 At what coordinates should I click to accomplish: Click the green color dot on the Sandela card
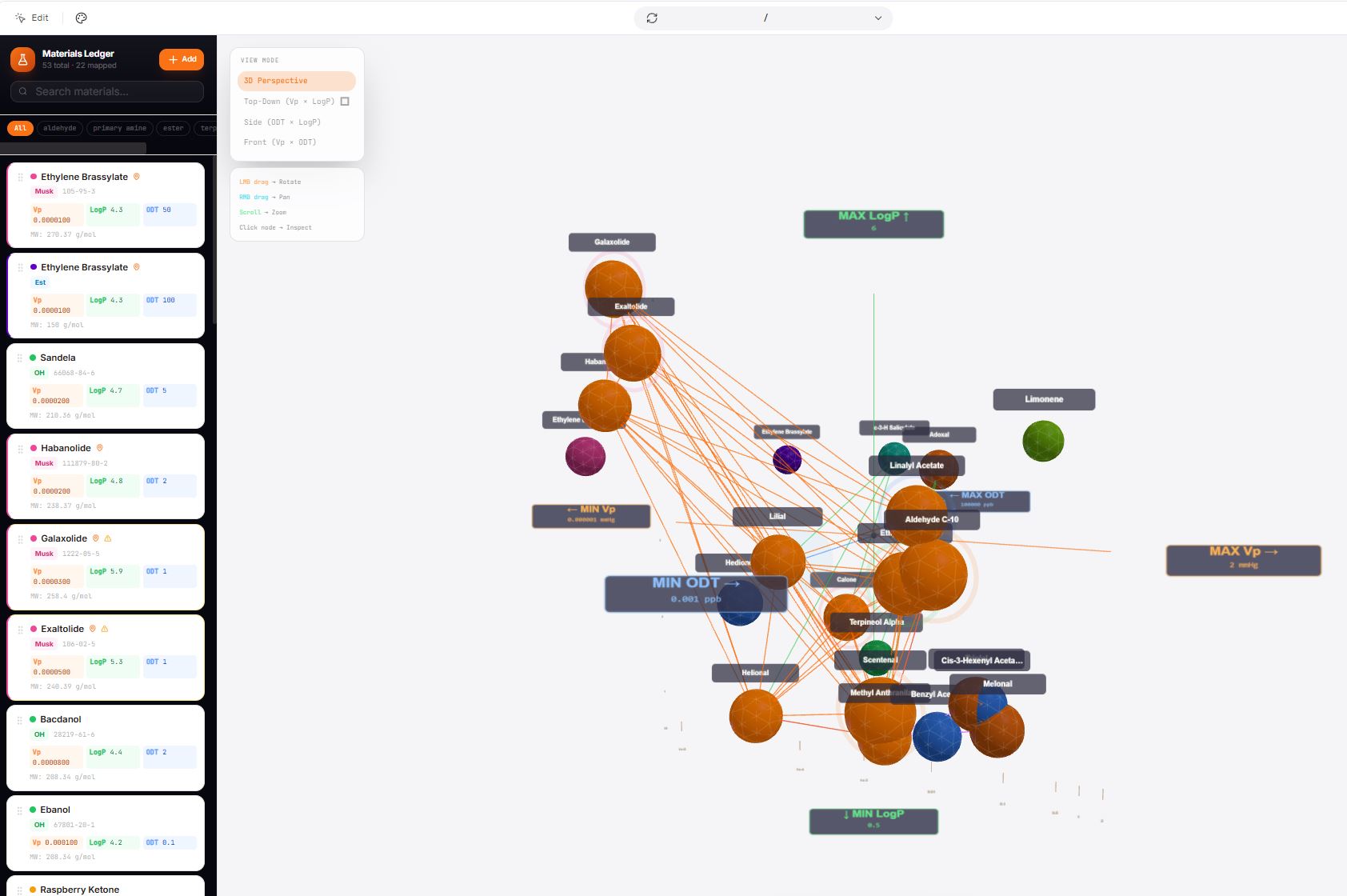point(33,358)
